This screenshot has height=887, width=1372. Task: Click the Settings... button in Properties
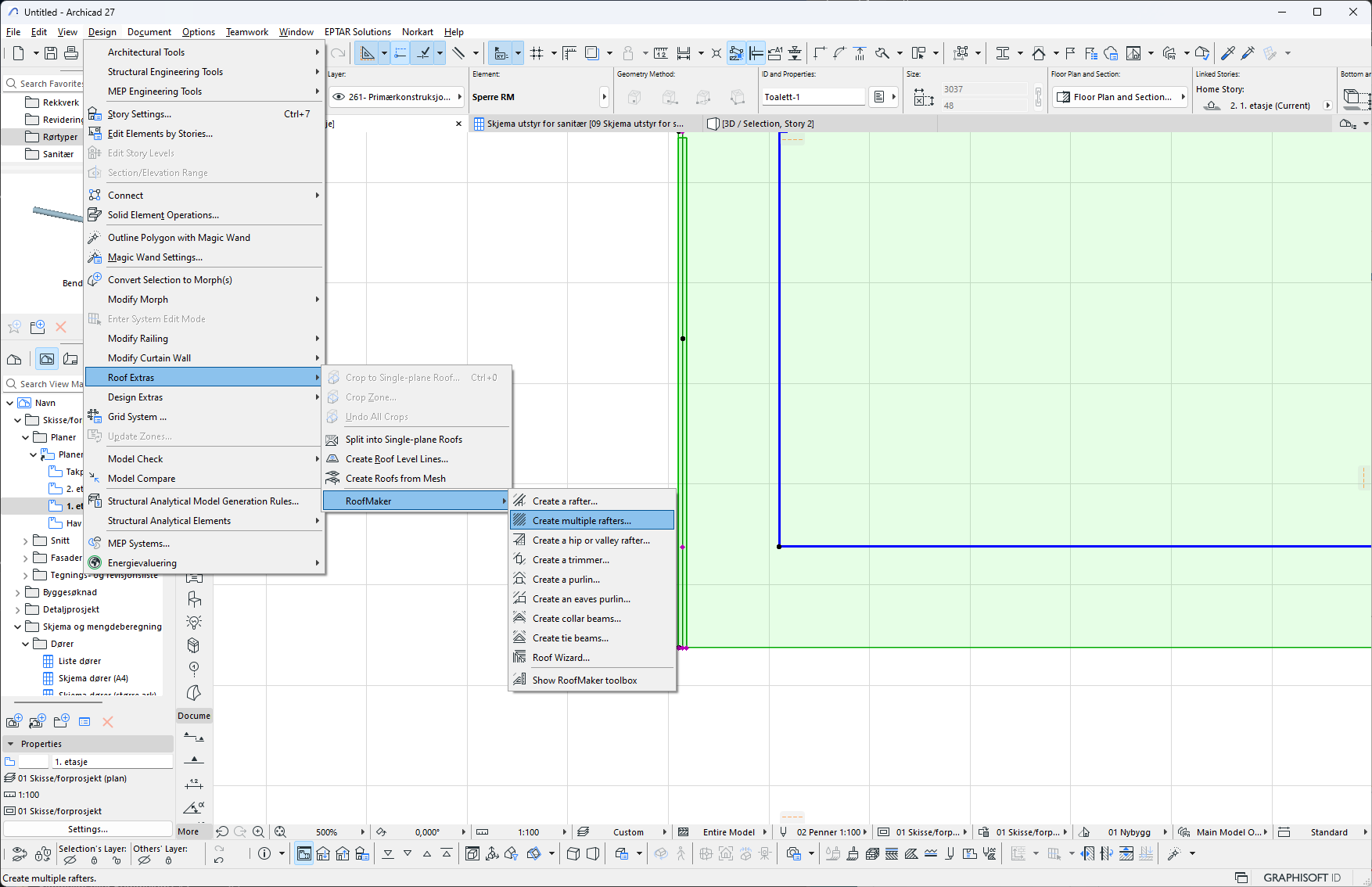coord(88,829)
